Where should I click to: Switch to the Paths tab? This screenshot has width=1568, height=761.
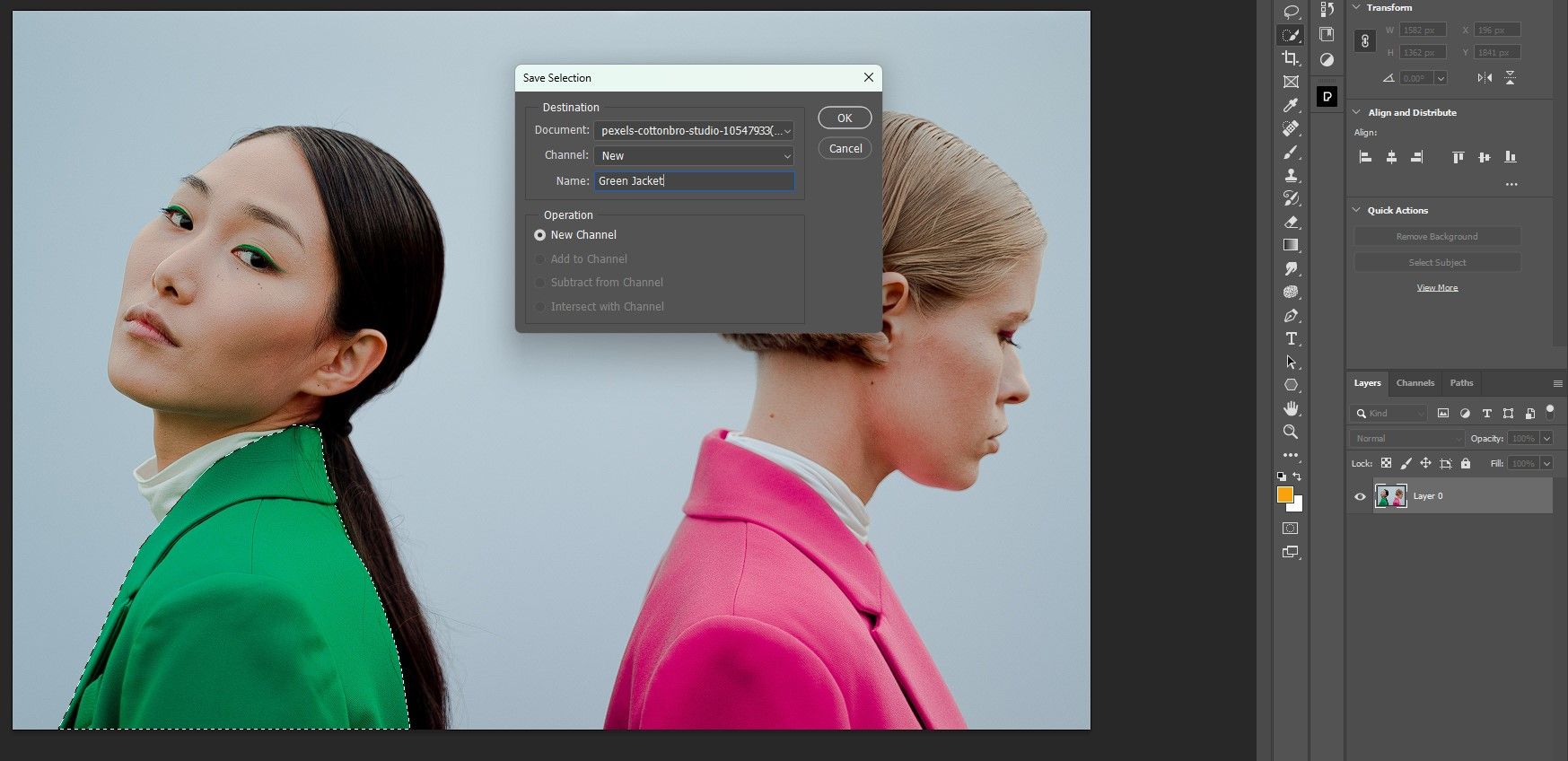click(x=1461, y=383)
